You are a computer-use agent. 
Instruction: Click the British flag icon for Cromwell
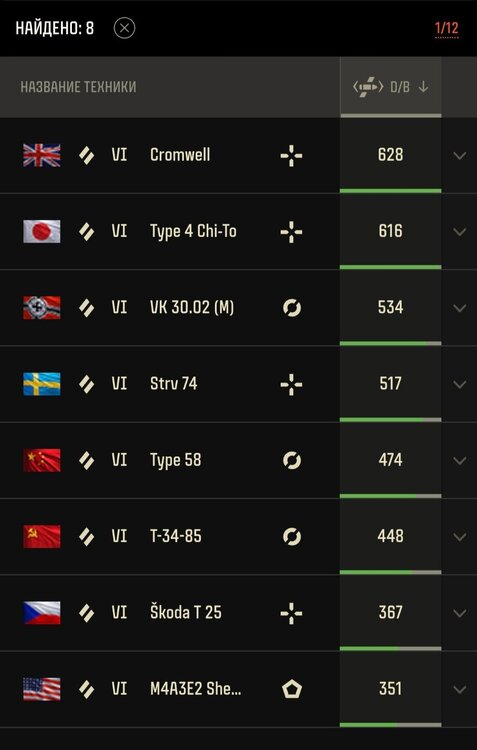(42, 155)
